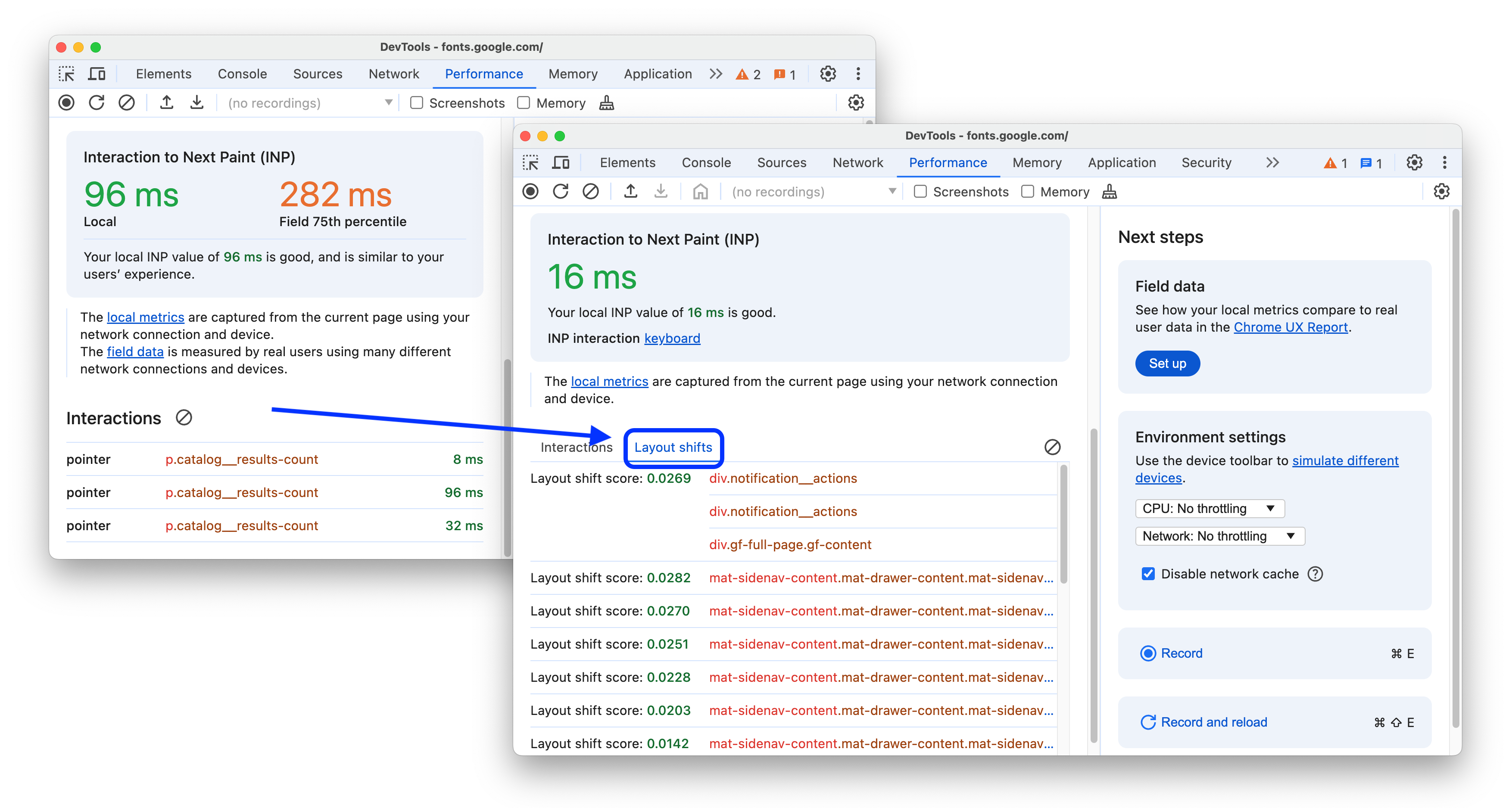Switch to the Layout shifts tab
The image size is (1512, 808).
[x=673, y=447]
